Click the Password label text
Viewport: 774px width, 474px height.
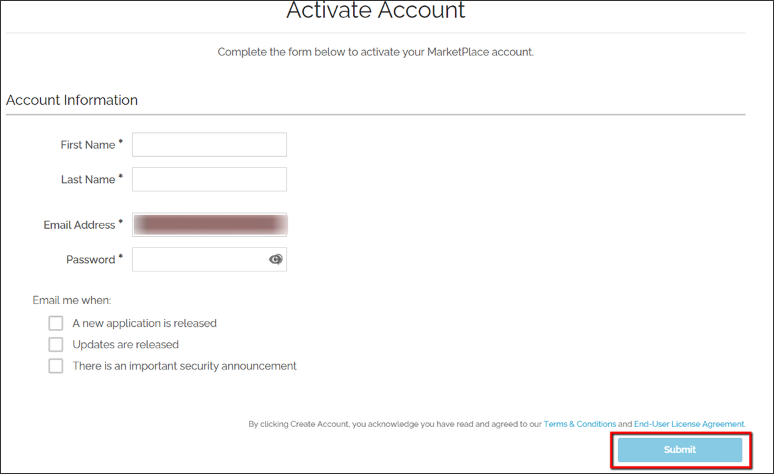91,260
